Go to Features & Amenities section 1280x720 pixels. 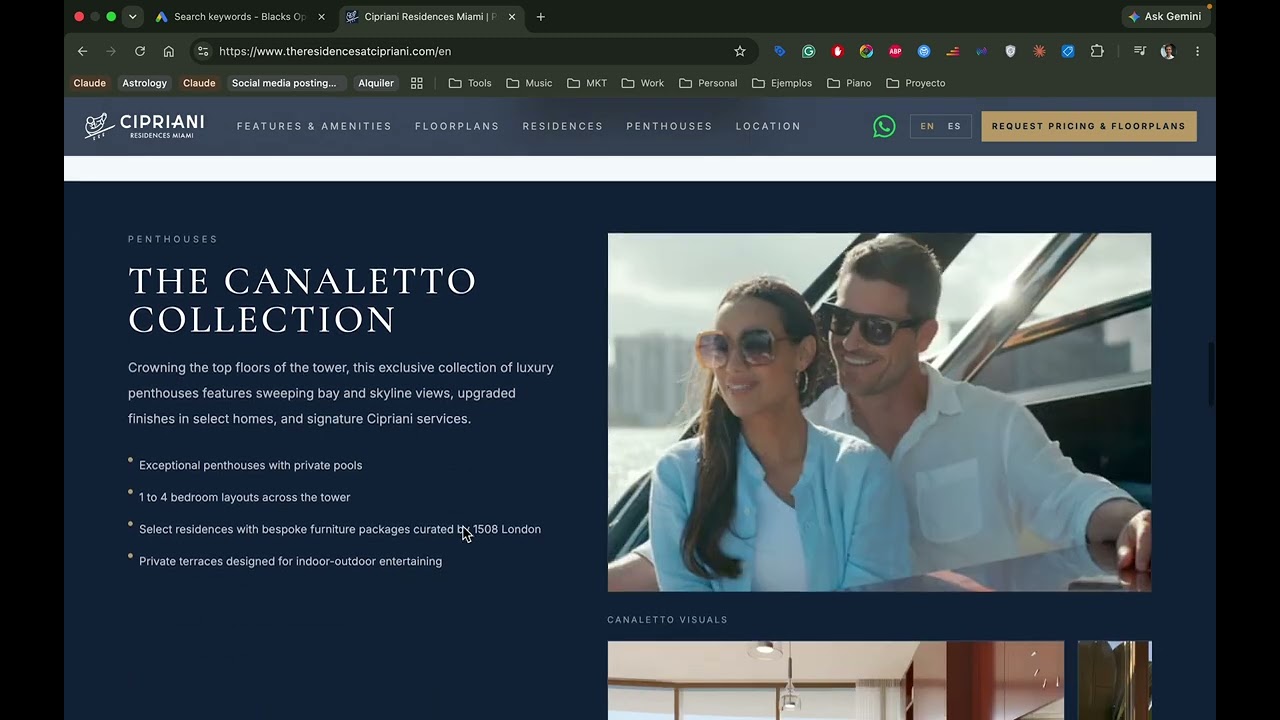click(314, 126)
